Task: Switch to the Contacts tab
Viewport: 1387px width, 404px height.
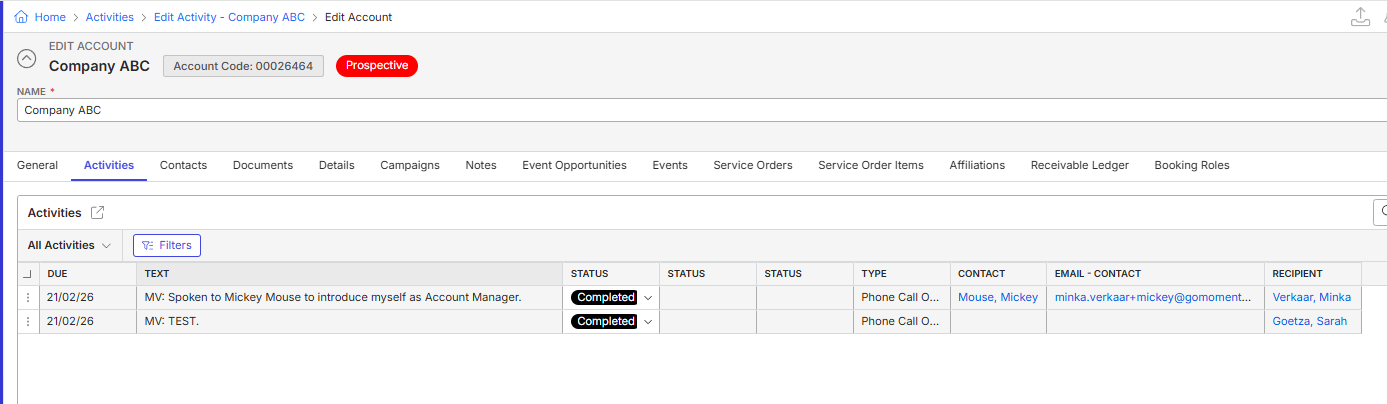Action: pyautogui.click(x=183, y=165)
